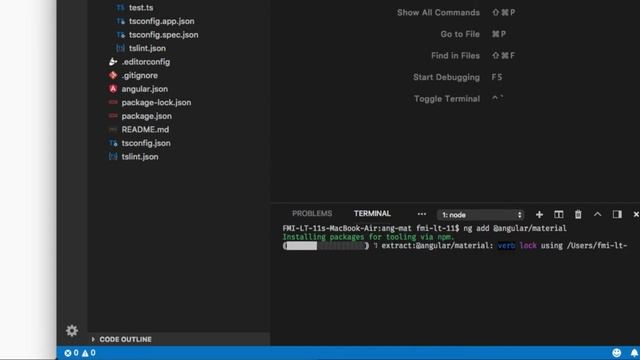The height and width of the screenshot is (360, 640).
Task: Open the root tsconfig.json file
Action: tap(146, 143)
